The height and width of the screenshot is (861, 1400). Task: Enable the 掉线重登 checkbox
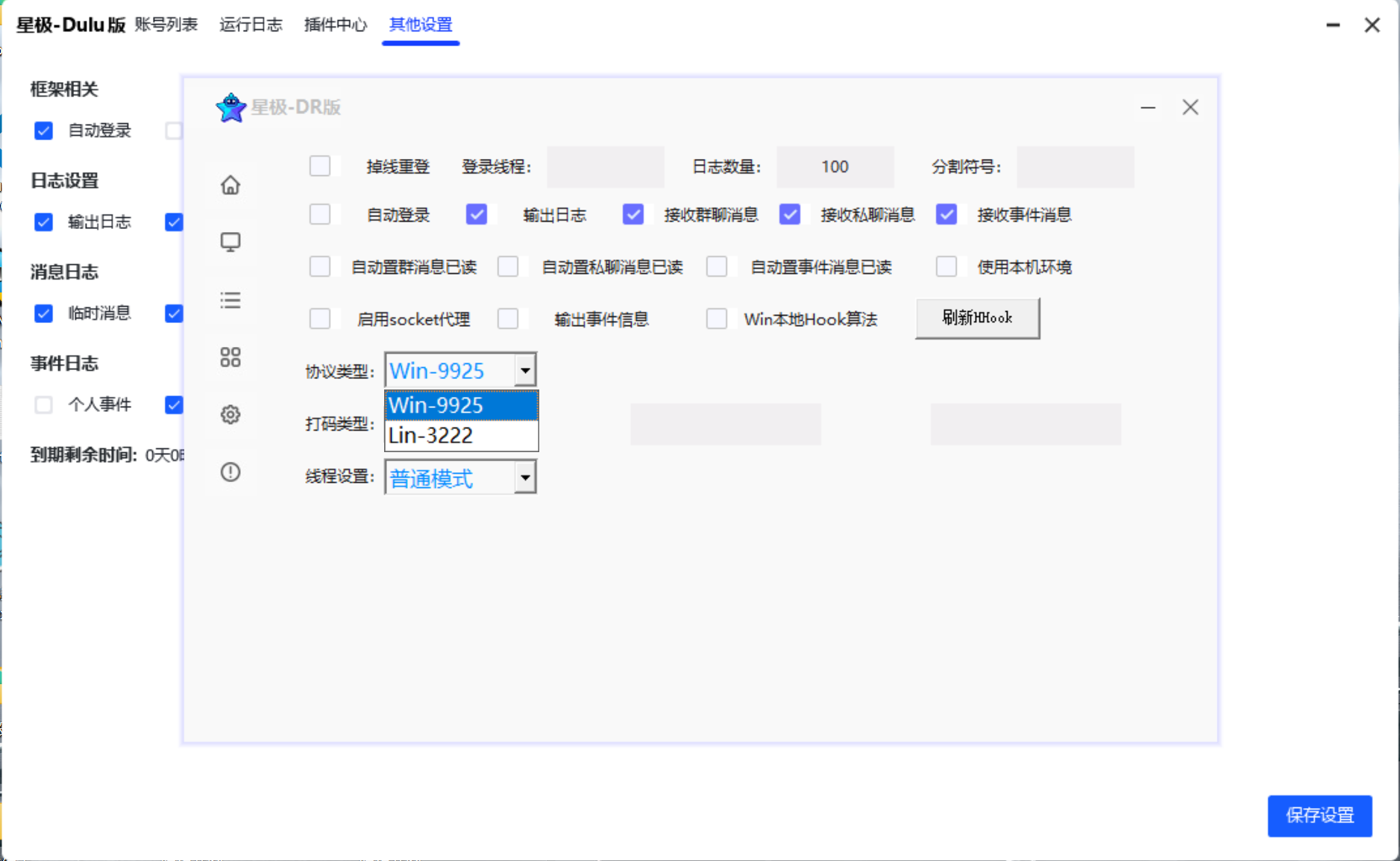[320, 166]
